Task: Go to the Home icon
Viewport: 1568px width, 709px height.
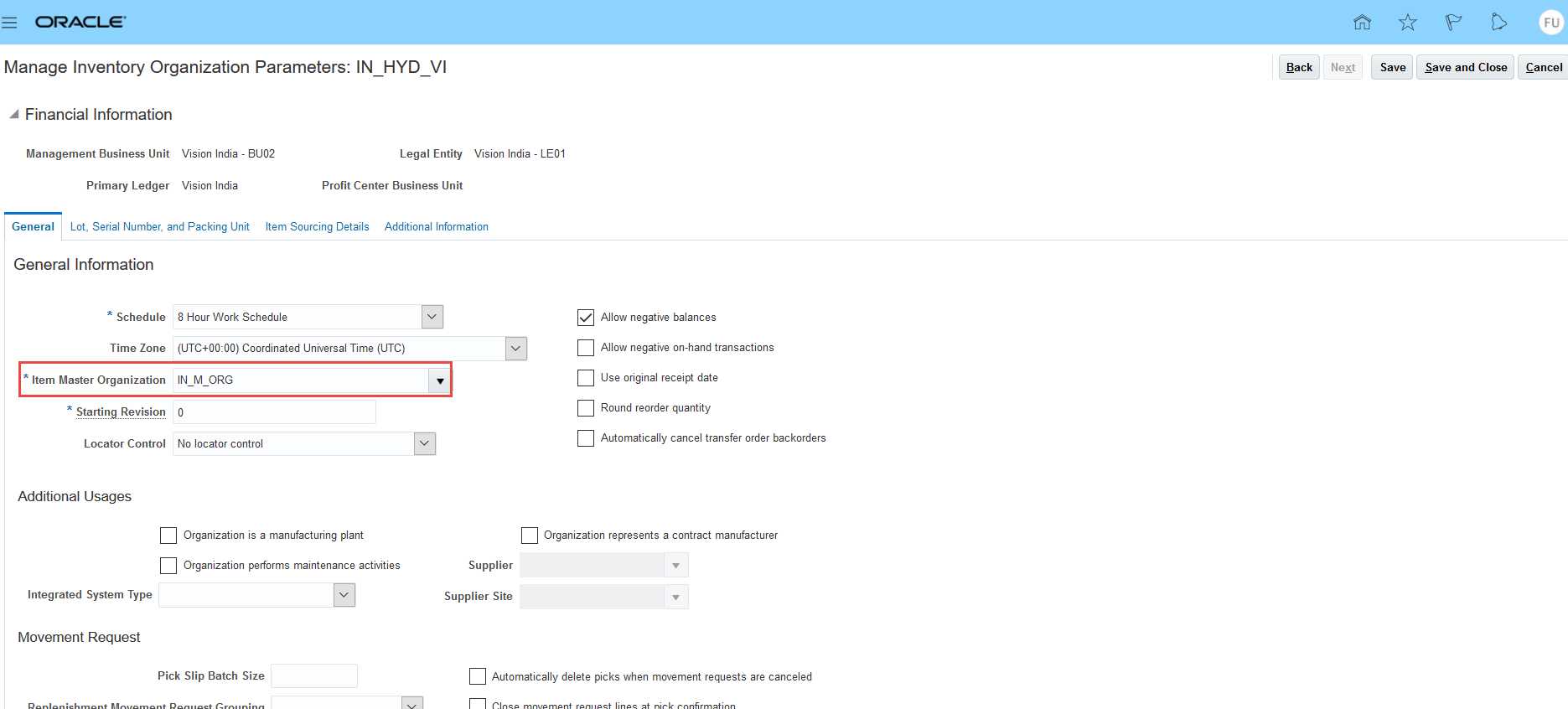Action: (x=1362, y=23)
